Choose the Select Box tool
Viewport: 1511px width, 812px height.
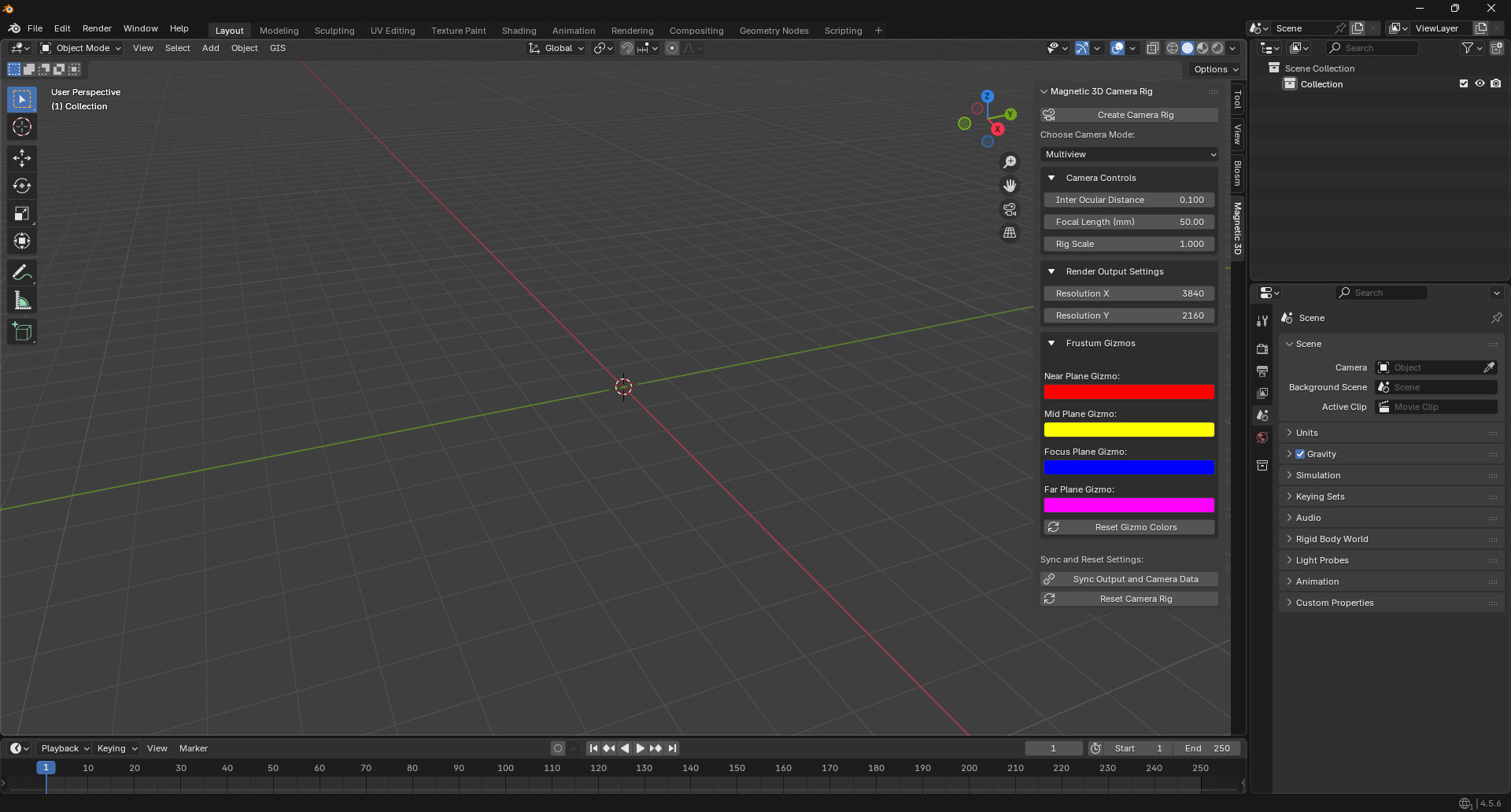pyautogui.click(x=22, y=99)
